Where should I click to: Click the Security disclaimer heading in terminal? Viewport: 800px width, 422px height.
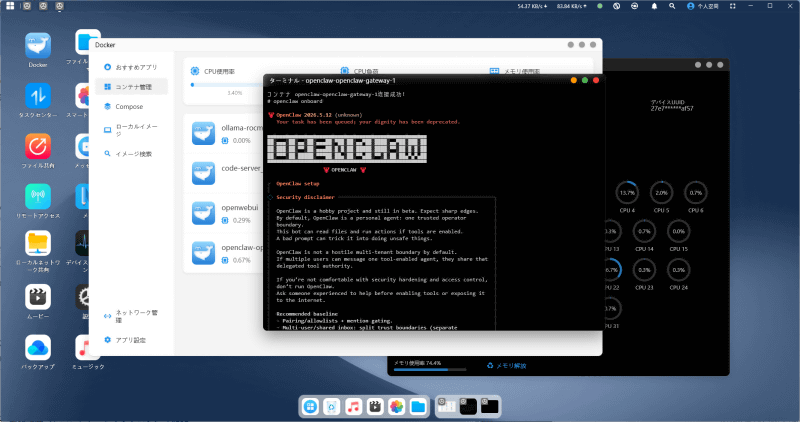click(305, 197)
